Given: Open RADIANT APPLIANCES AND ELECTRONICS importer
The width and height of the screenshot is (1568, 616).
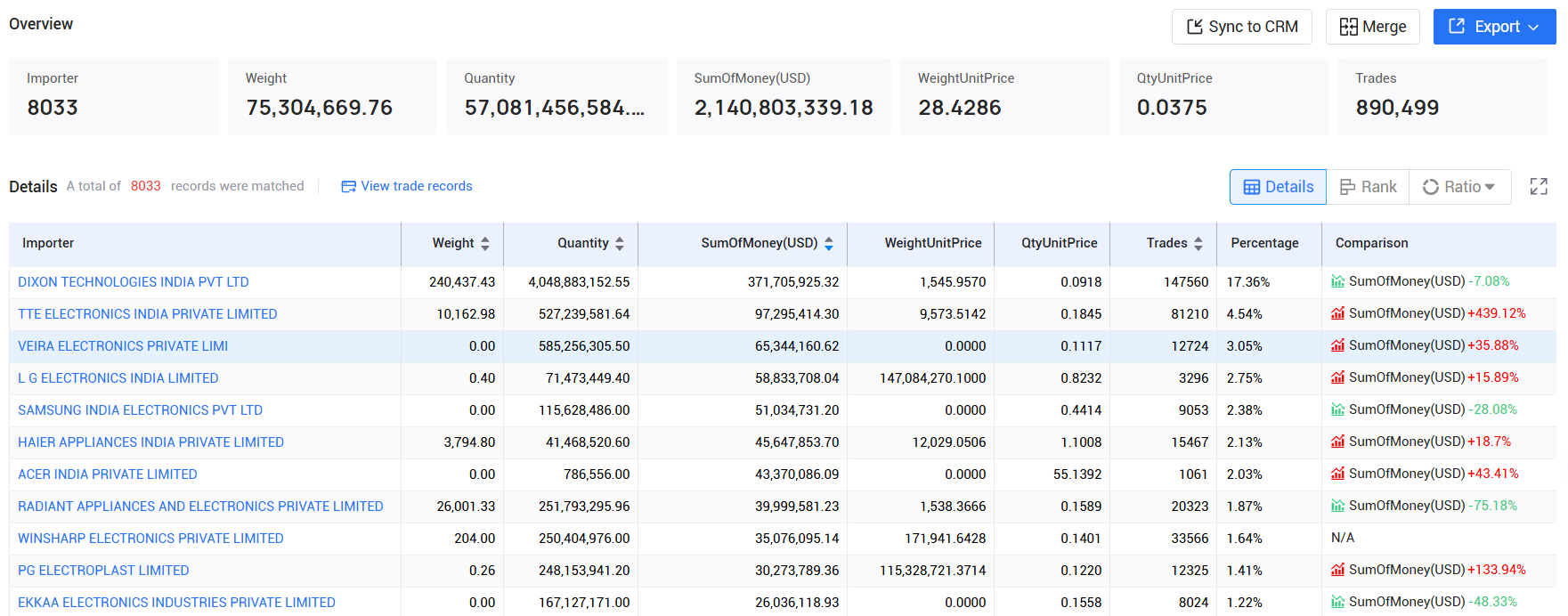Looking at the screenshot, I should 200,507.
